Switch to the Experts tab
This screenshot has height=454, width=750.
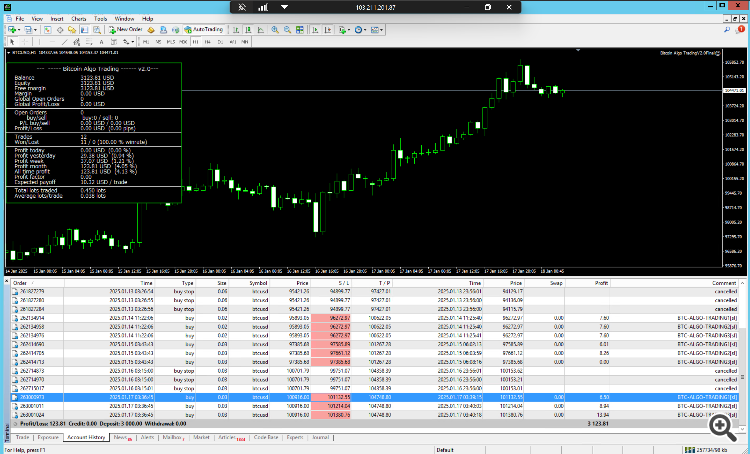click(x=295, y=437)
